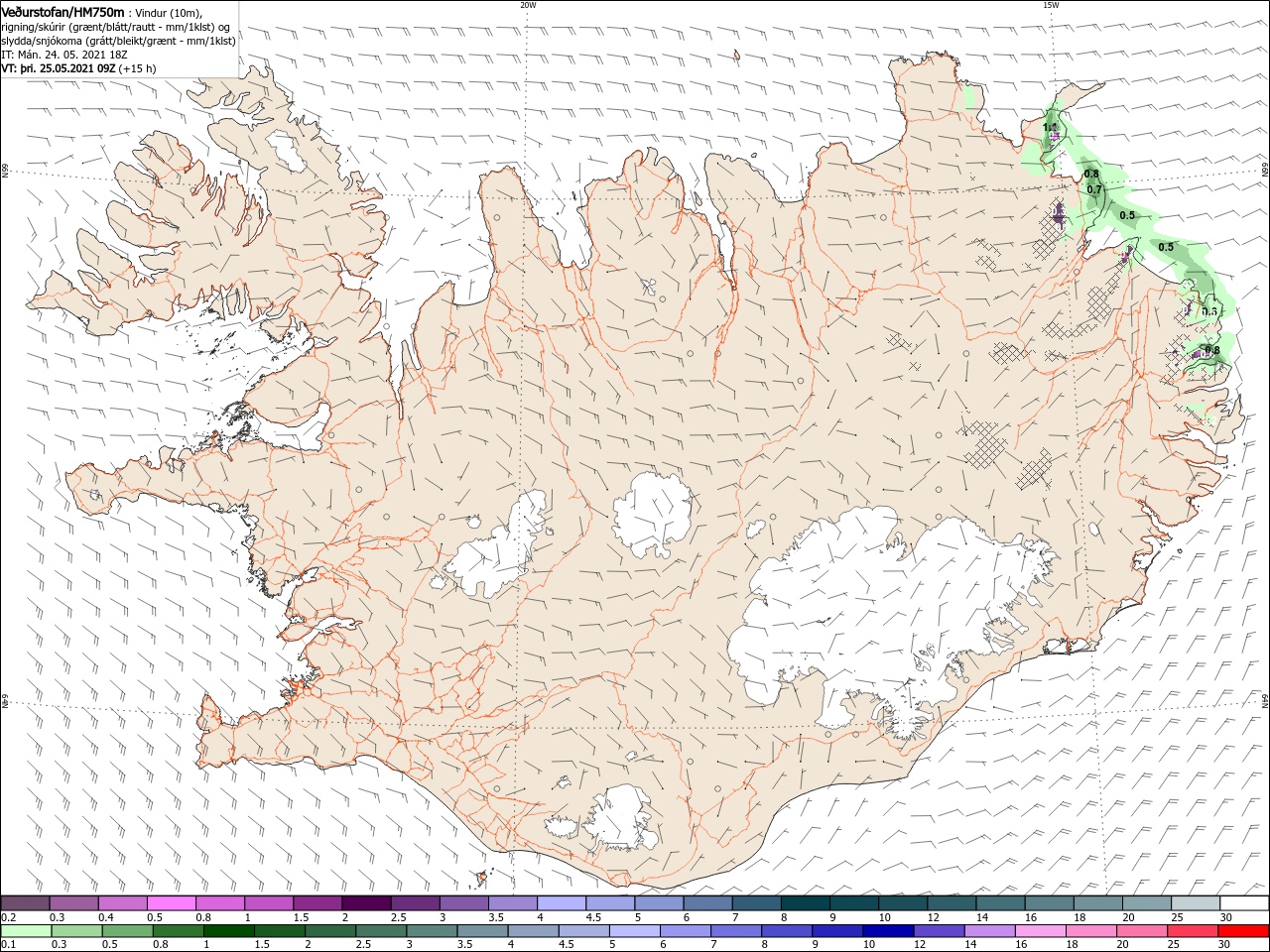The image size is (1270, 952).
Task: Pick the 12–14 violet swatch in the lower legend
Action: (x=940, y=931)
